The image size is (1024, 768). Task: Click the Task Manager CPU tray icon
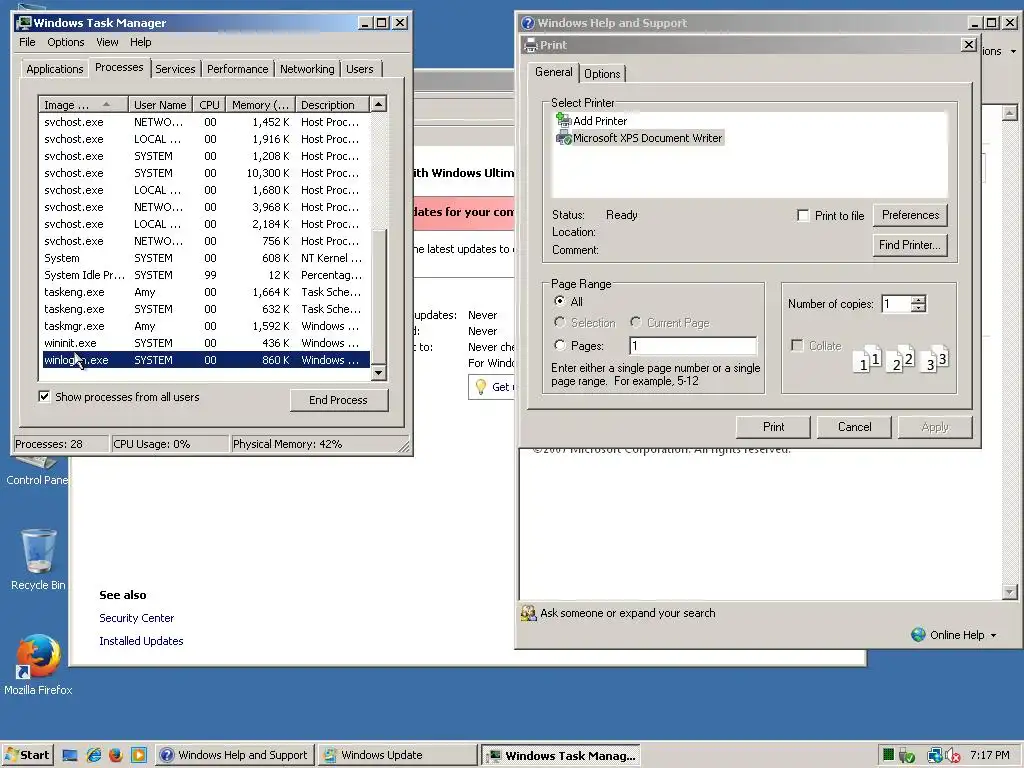[x=888, y=755]
